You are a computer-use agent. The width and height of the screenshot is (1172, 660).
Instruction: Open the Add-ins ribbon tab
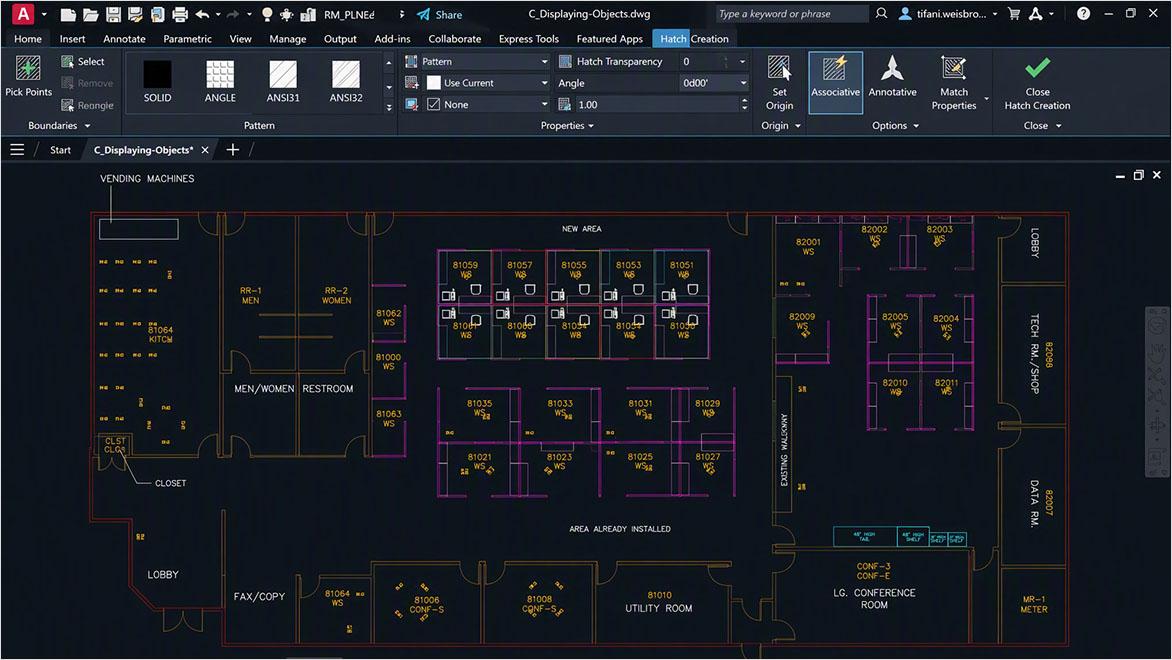point(392,39)
